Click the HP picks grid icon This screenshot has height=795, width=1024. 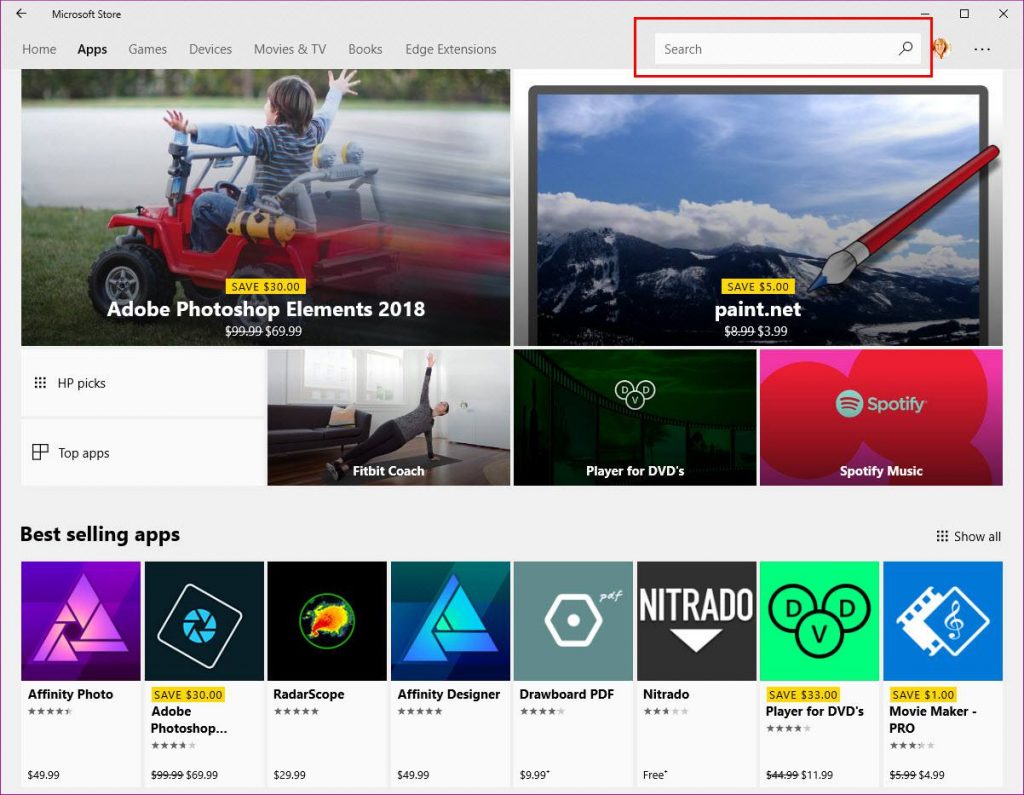[40, 383]
